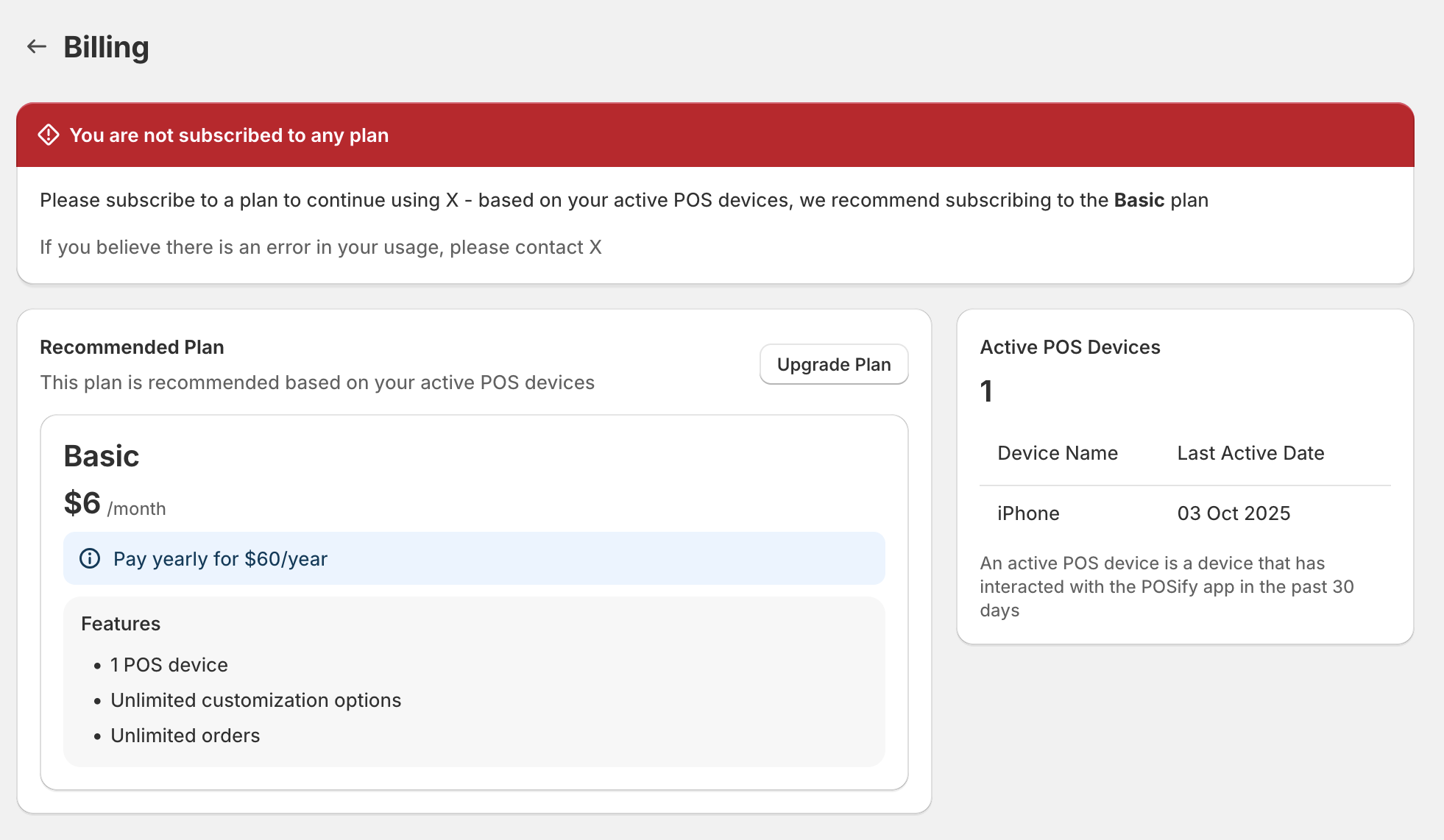The image size is (1444, 840).
Task: Select the Billing page heading
Action: coord(106,47)
